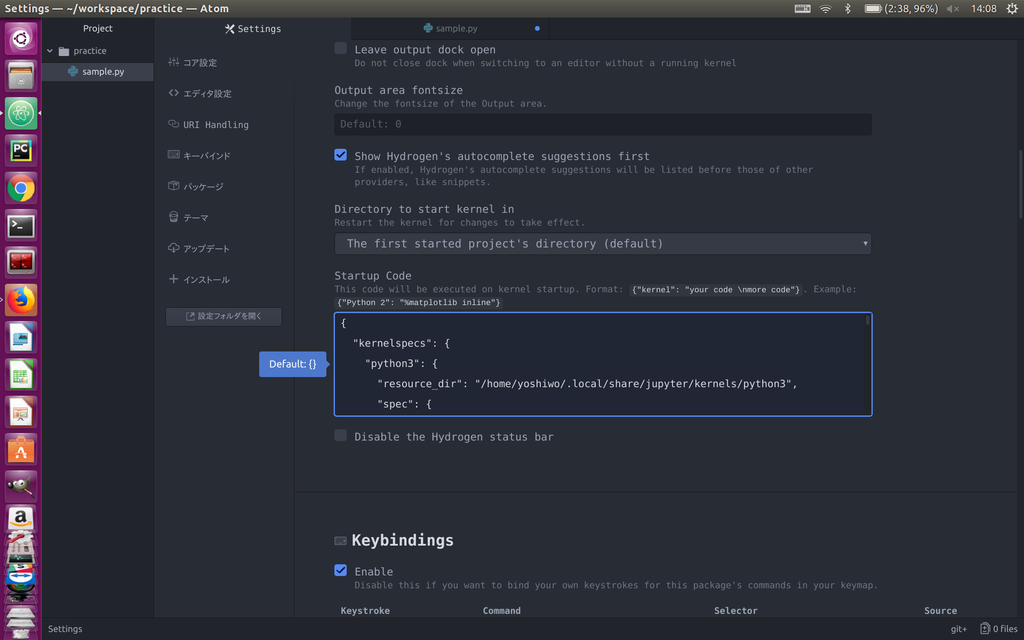Click the 設定フォルダを開く button

[x=224, y=316]
